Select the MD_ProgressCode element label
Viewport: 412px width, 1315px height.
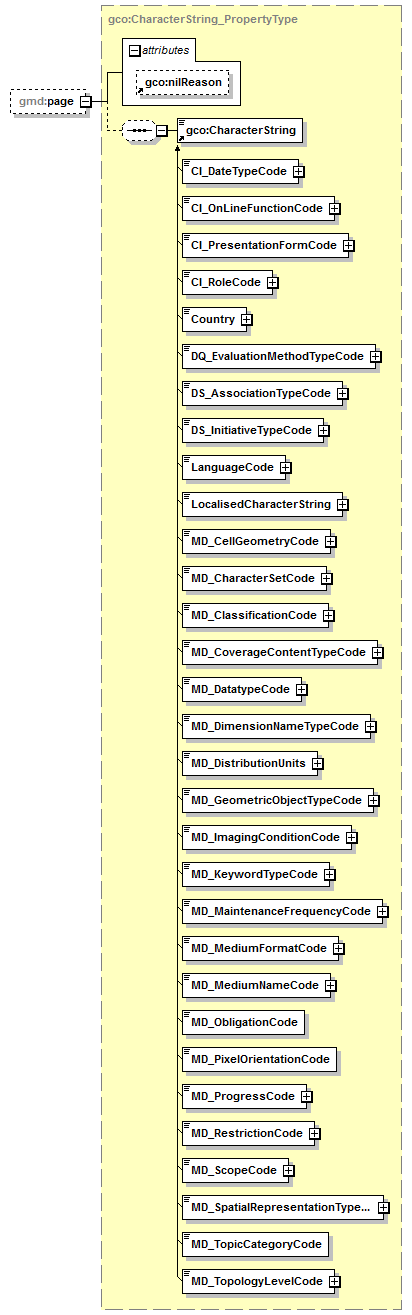point(243,1096)
